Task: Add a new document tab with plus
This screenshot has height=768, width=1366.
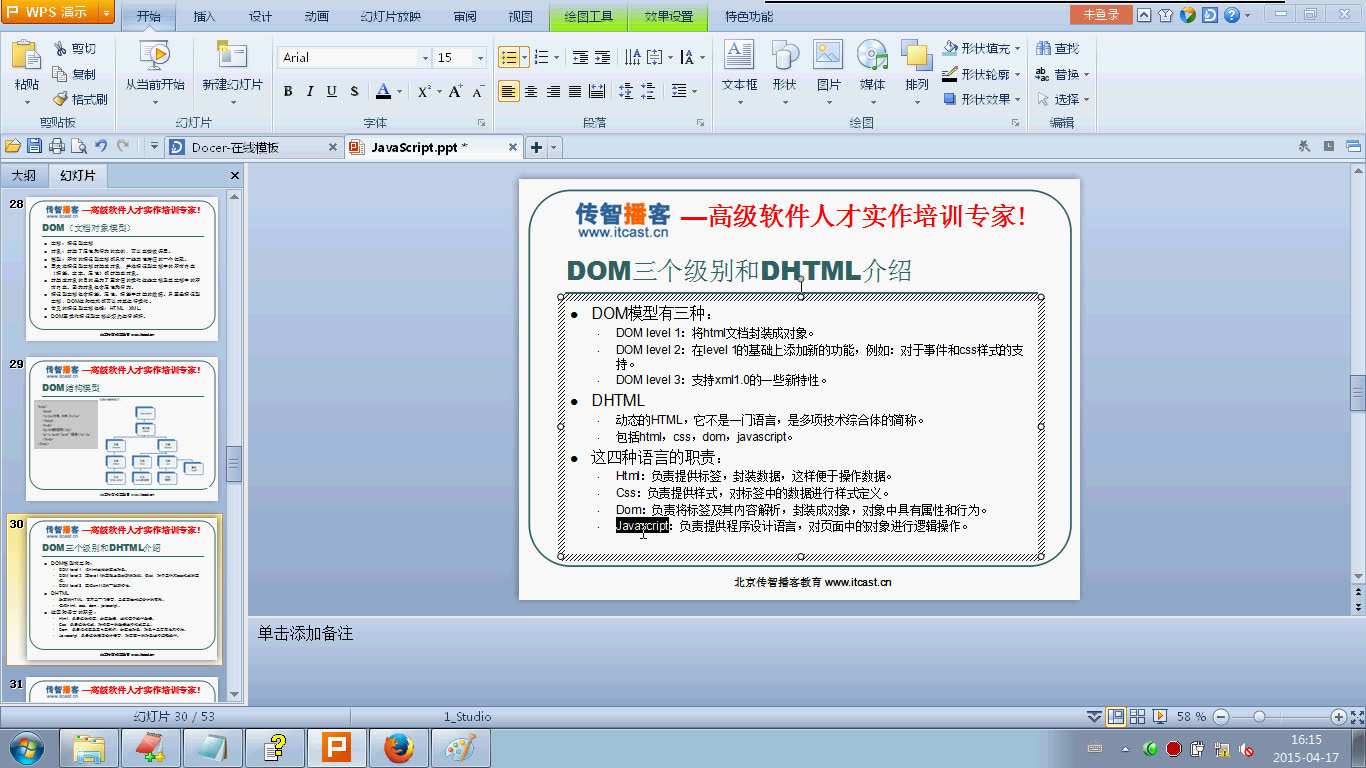Action: tap(536, 147)
